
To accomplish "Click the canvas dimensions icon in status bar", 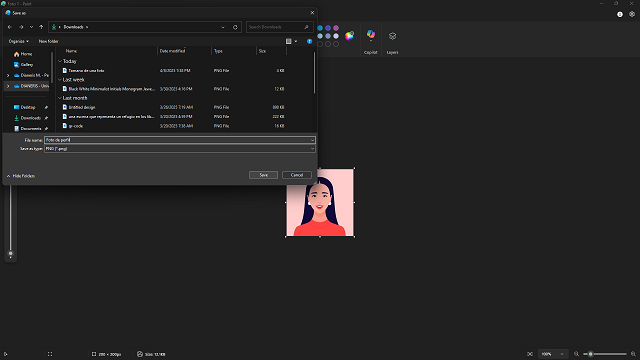I will coord(94,354).
